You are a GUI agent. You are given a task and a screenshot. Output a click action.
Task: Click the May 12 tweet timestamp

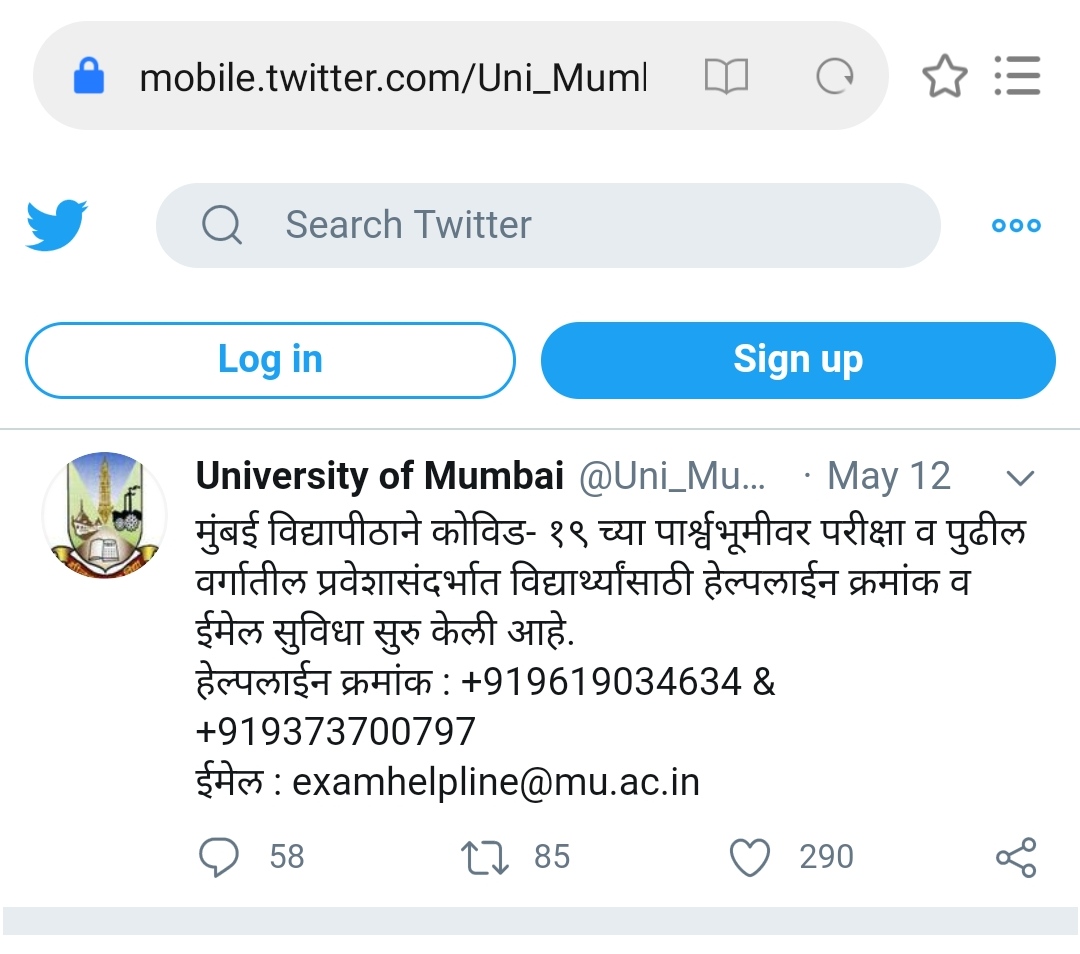pos(889,477)
